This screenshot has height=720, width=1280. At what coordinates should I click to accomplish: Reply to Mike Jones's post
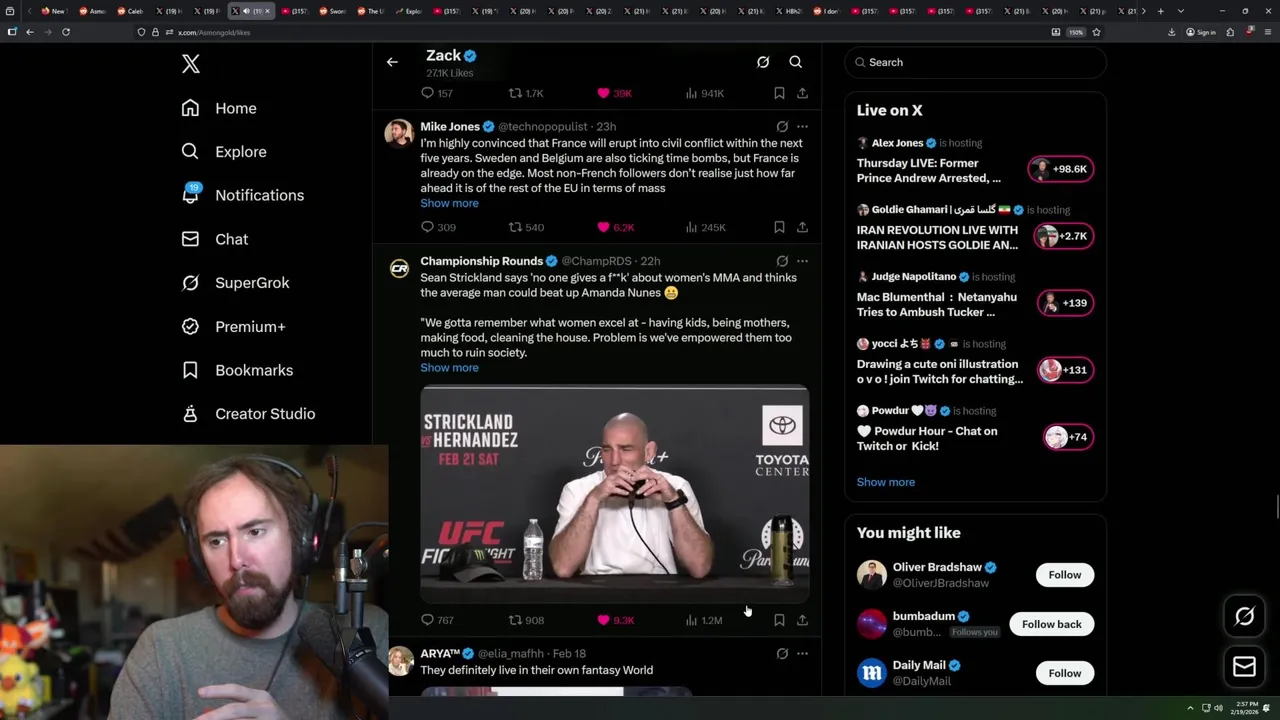pyautogui.click(x=438, y=227)
